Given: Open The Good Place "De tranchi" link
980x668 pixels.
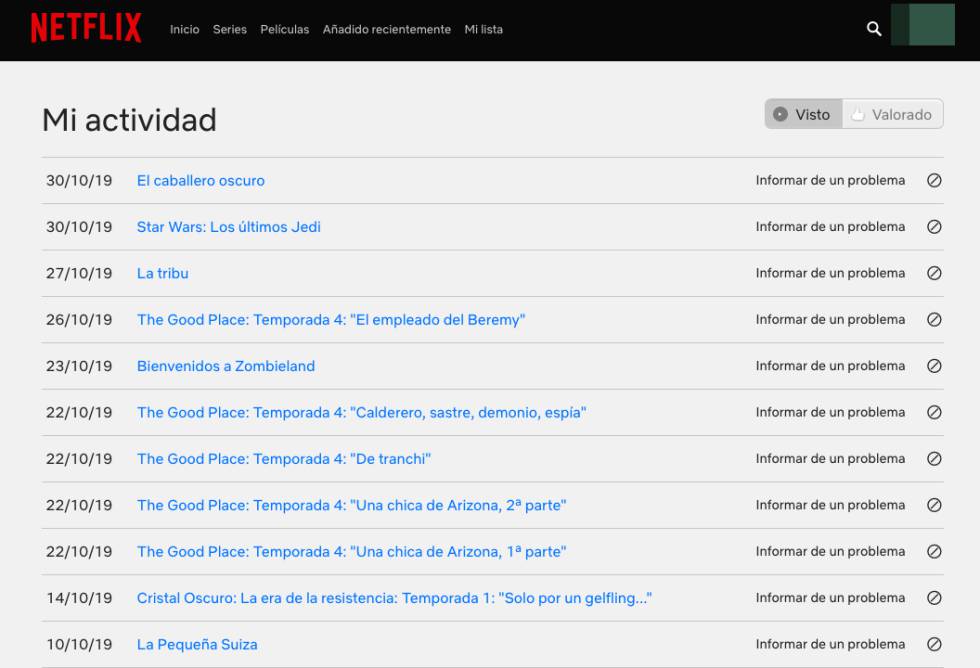Looking at the screenshot, I should (284, 459).
